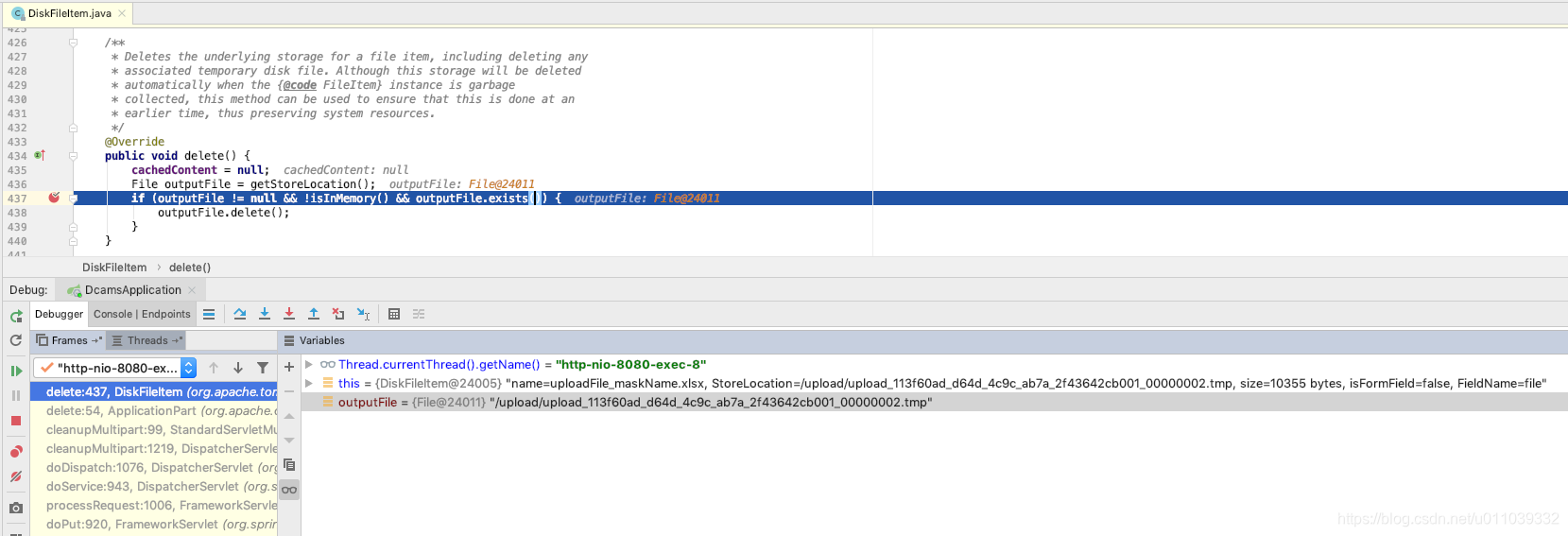Screen dimensions: 1568x536
Task: Select the DiskFileItem.java editor tab
Action: (x=69, y=13)
